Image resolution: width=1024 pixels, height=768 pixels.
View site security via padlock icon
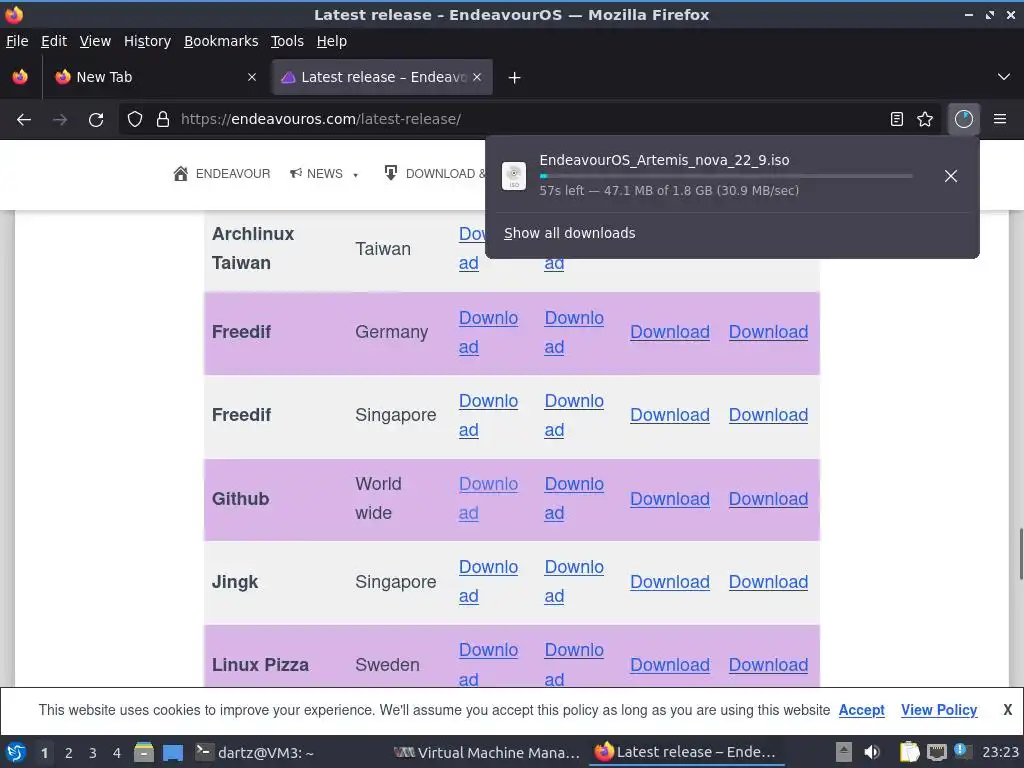pos(163,119)
